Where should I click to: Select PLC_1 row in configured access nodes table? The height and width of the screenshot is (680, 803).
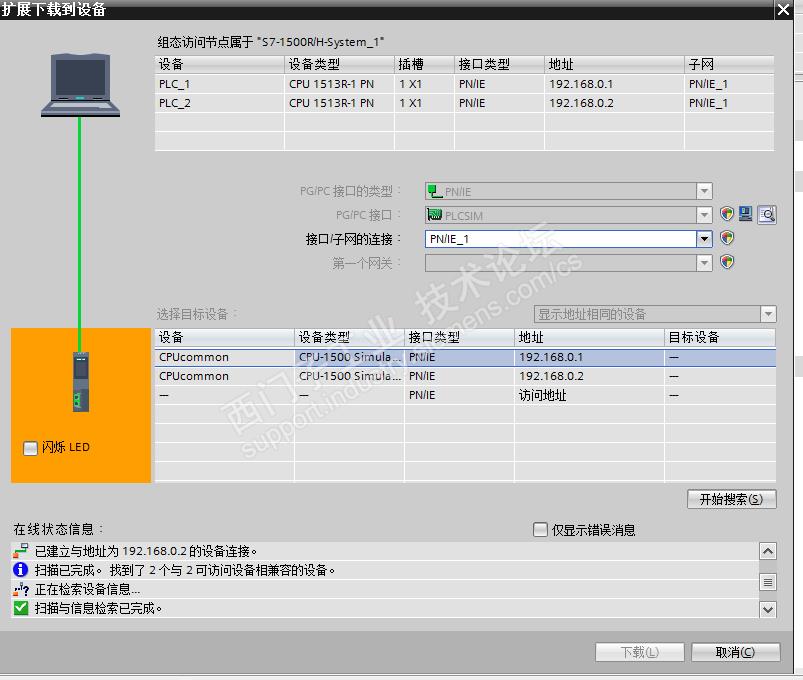coord(464,84)
